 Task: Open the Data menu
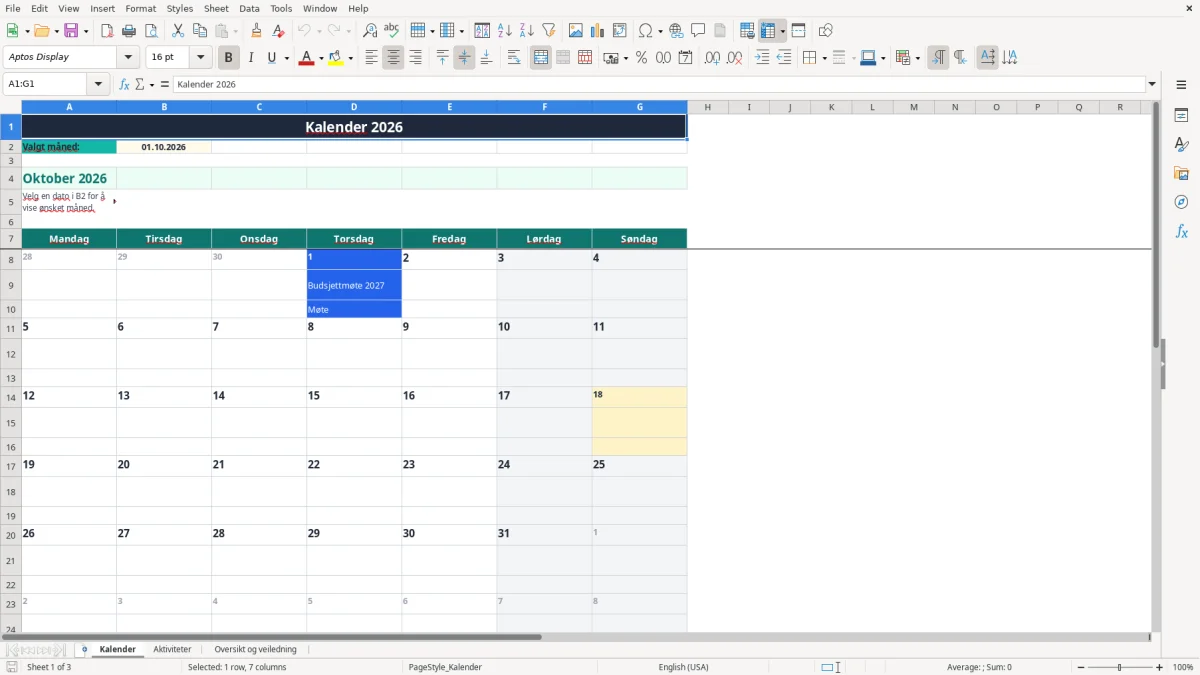point(249,8)
